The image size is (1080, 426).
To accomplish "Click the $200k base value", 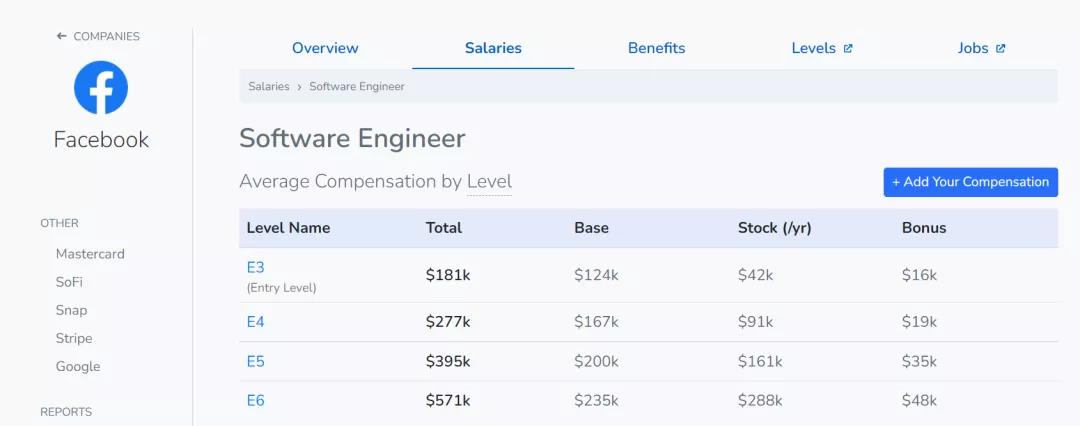I will [x=596, y=362].
